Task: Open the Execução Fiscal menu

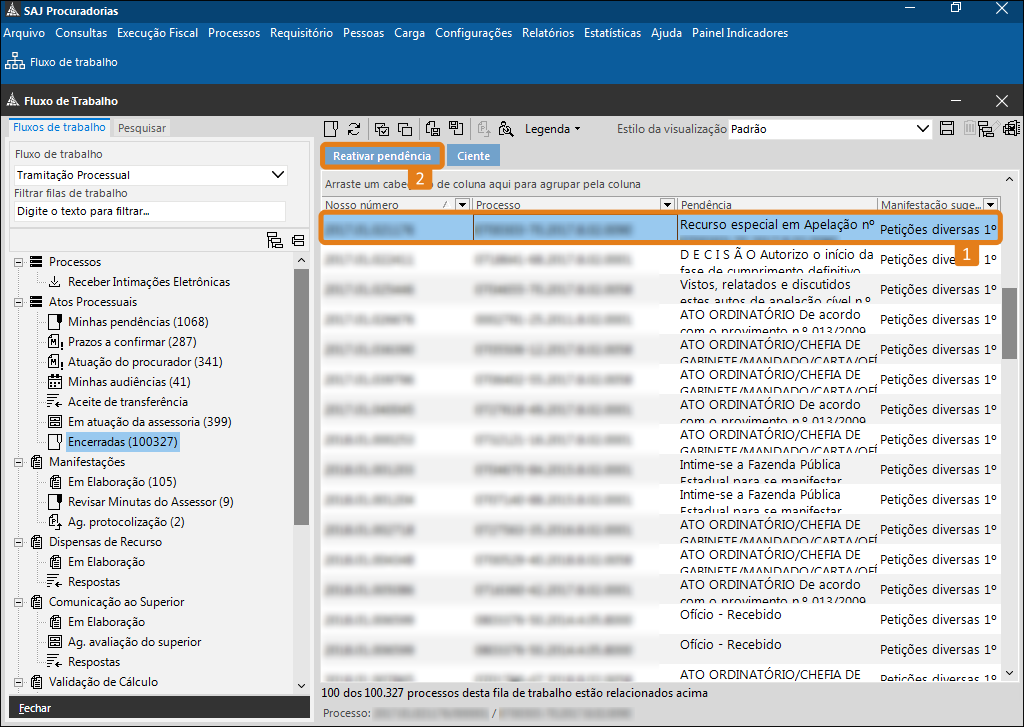Action: (x=157, y=33)
